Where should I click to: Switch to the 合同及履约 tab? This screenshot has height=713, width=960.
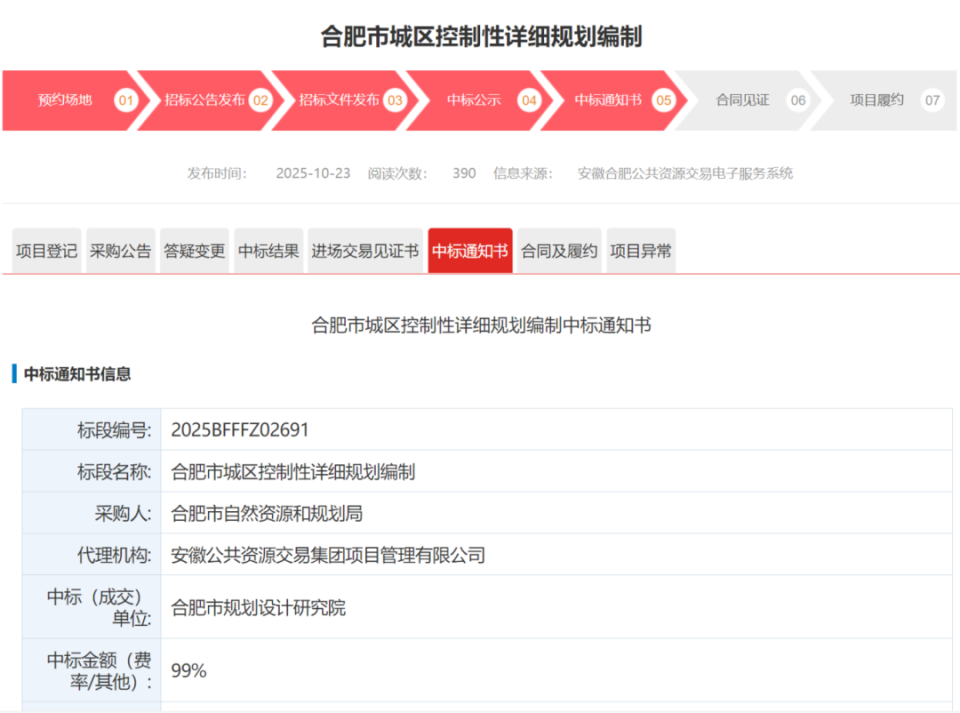[x=557, y=251]
